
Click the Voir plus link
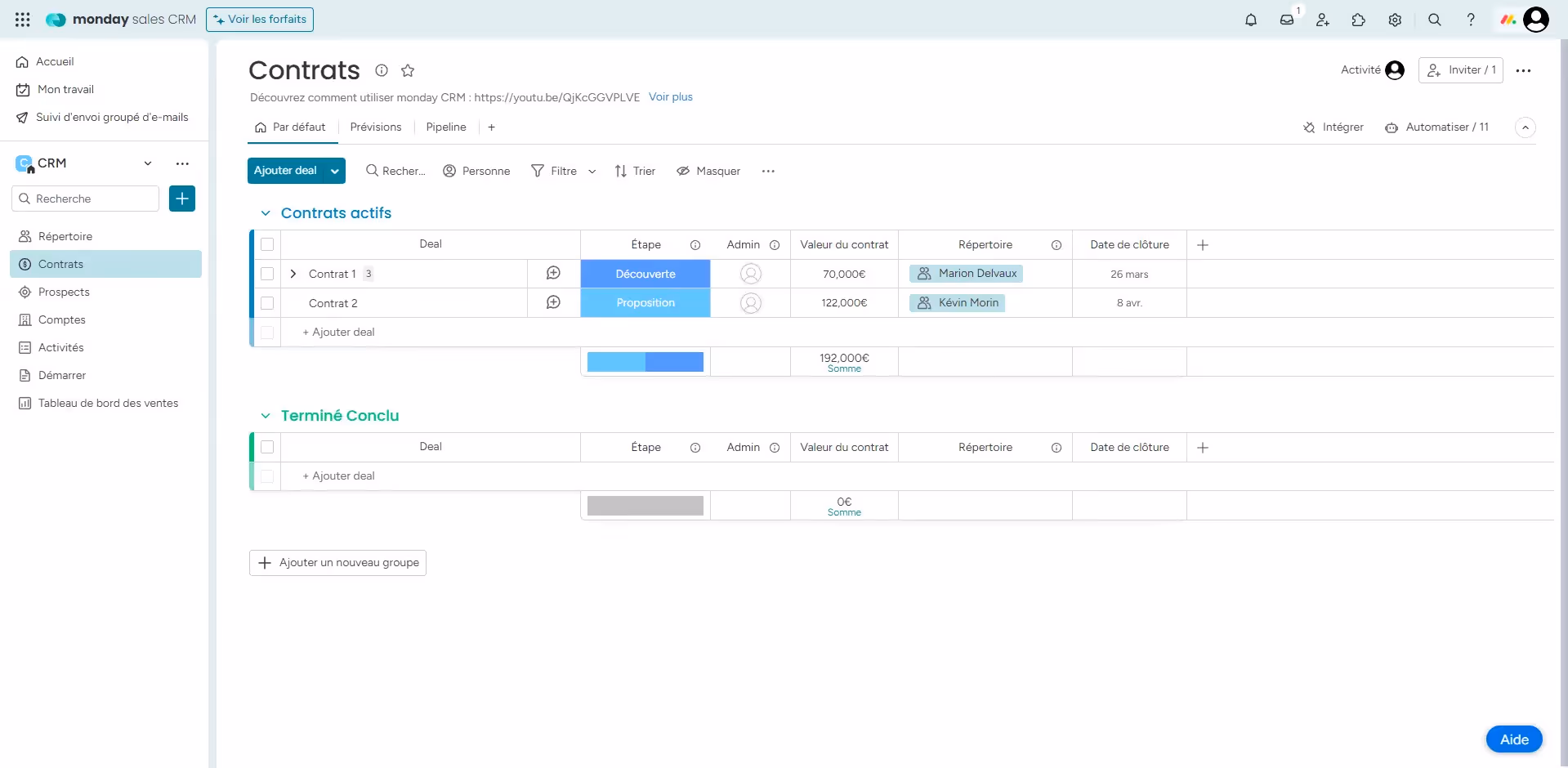[670, 97]
